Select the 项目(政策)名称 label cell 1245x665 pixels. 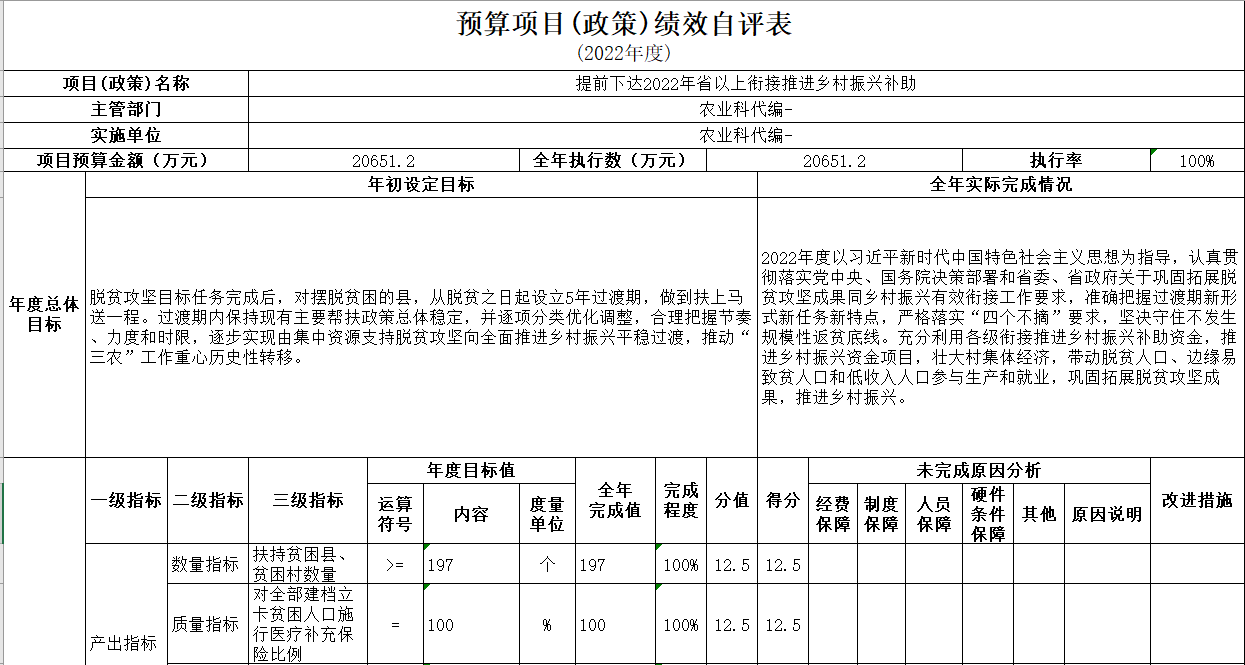tap(126, 84)
